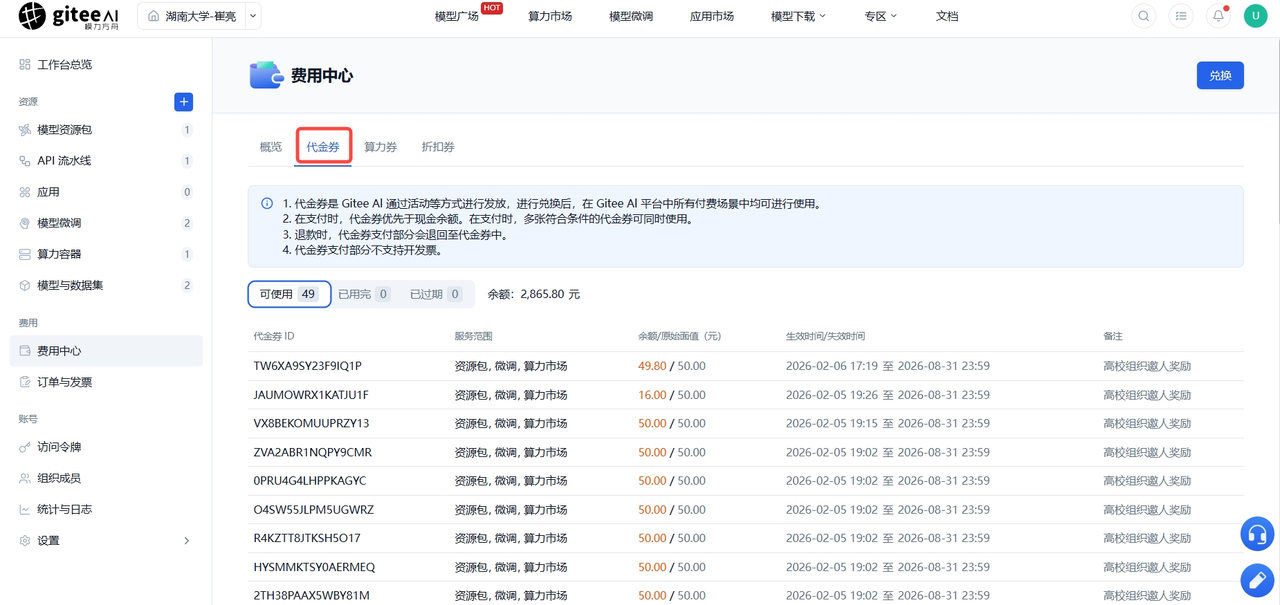Click the 49.80 / 50.00 balance cell
The height and width of the screenshot is (605, 1280).
click(x=671, y=366)
